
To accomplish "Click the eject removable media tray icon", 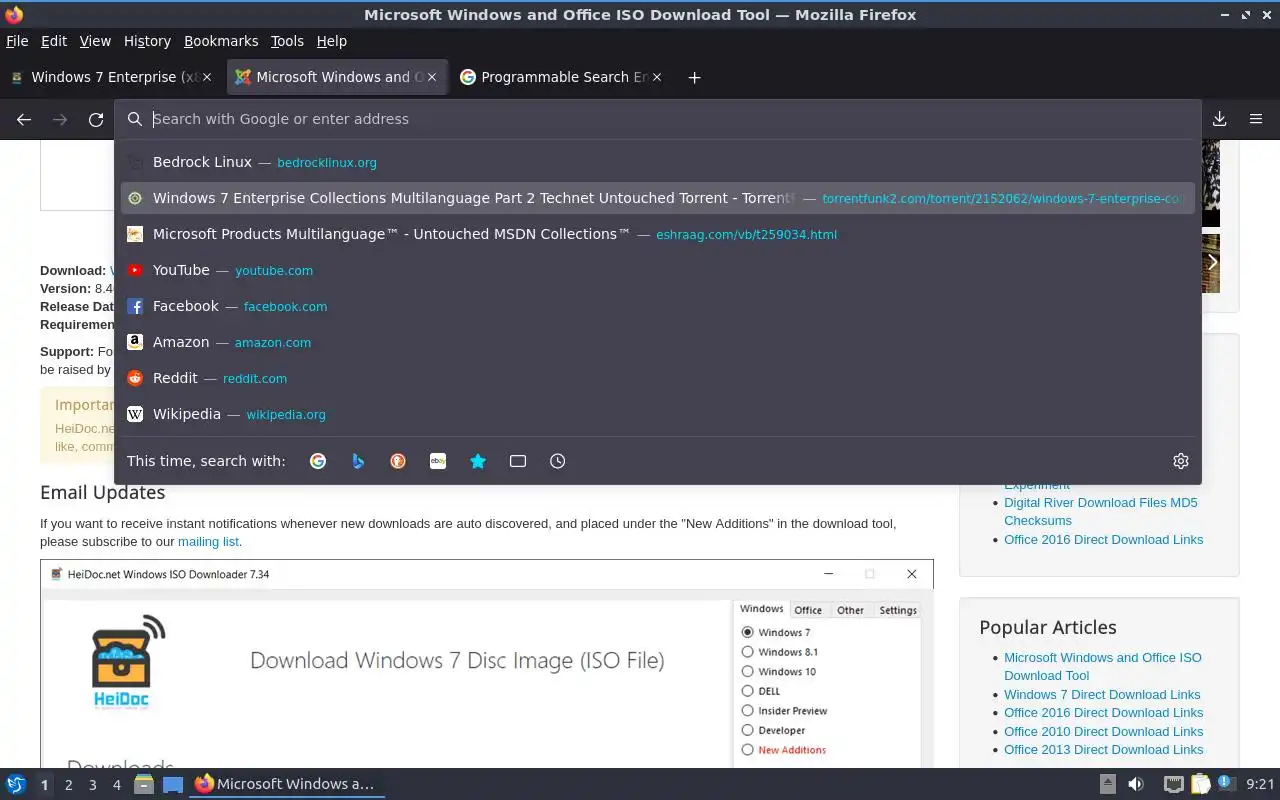I will (1108, 784).
